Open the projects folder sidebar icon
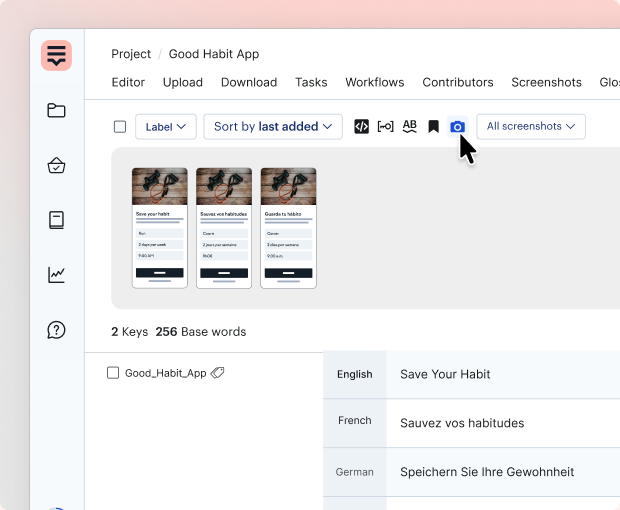This screenshot has height=510, width=620. pyautogui.click(x=56, y=110)
